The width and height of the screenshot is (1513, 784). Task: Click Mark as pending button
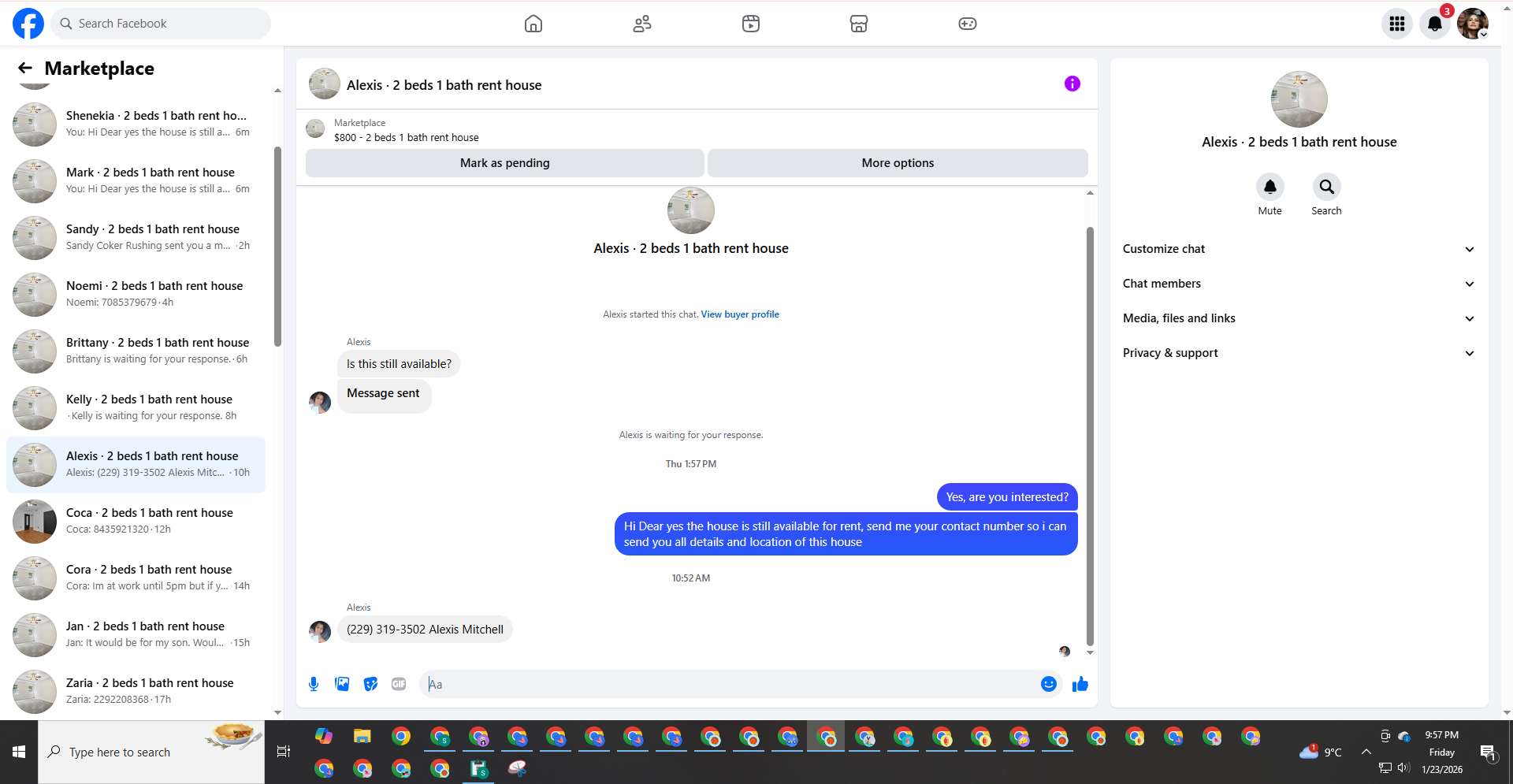pyautogui.click(x=505, y=163)
